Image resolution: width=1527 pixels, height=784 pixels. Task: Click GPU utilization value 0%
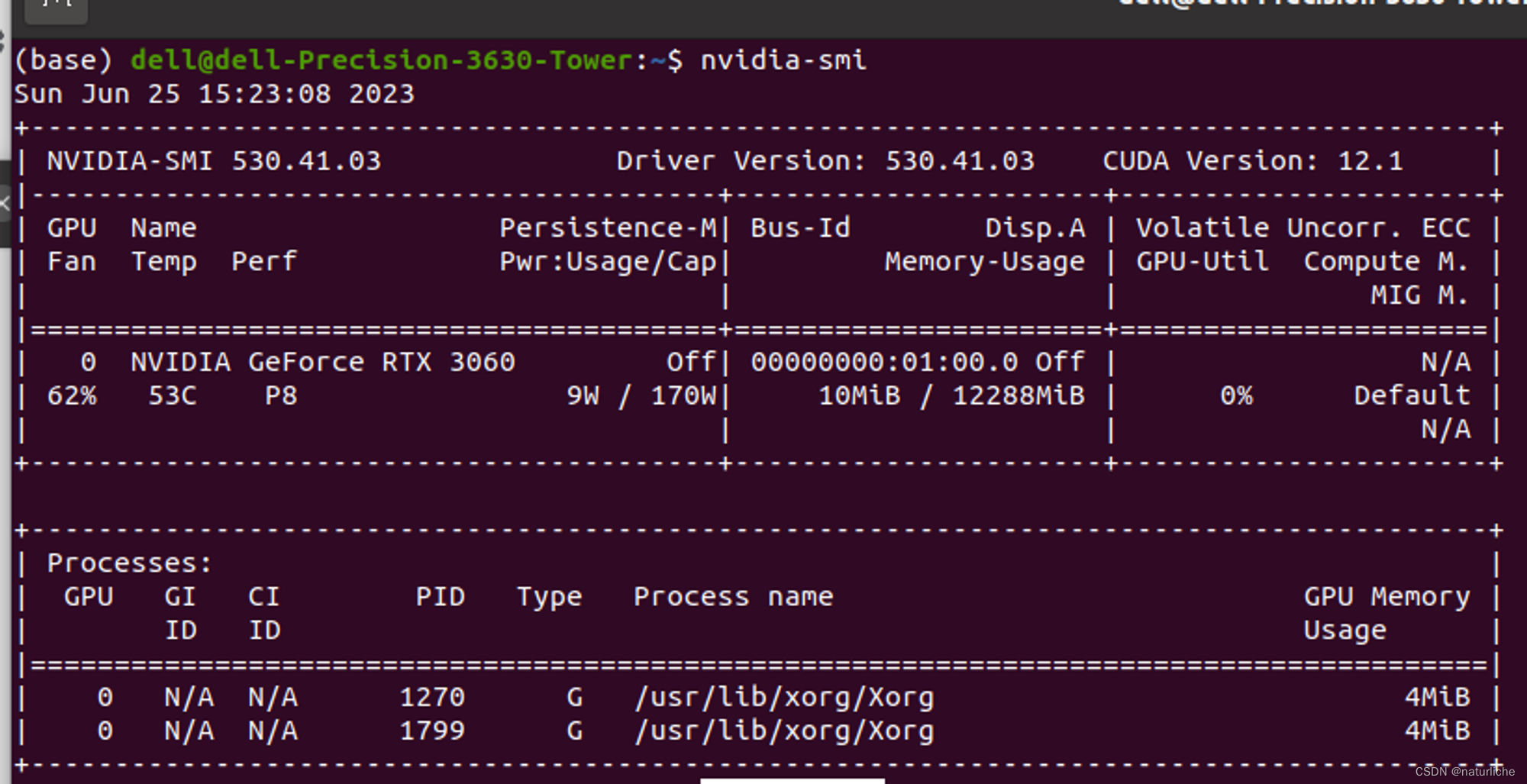(x=1236, y=395)
